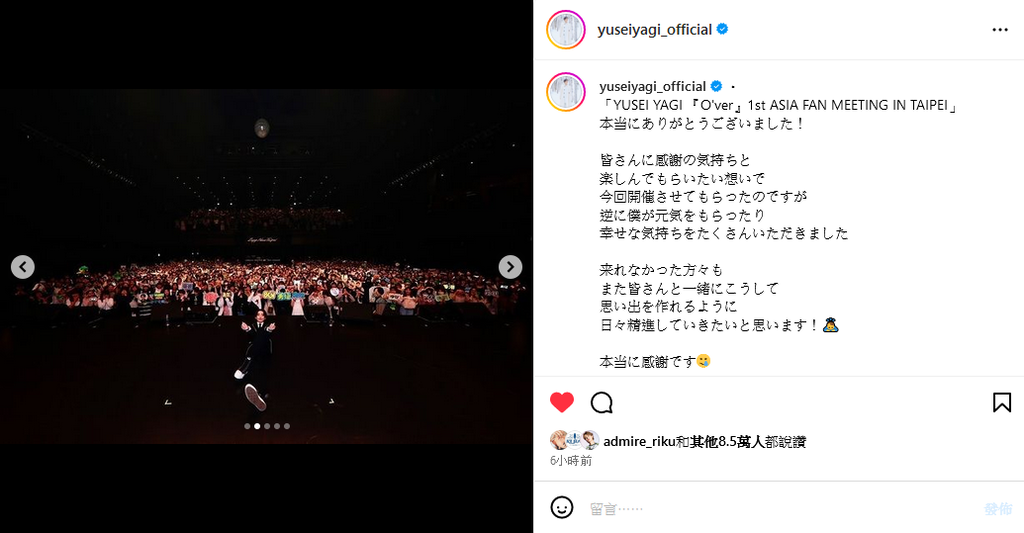Viewport: 1024px width, 533px height.
Task: Click the 發佈 post button
Action: click(998, 508)
